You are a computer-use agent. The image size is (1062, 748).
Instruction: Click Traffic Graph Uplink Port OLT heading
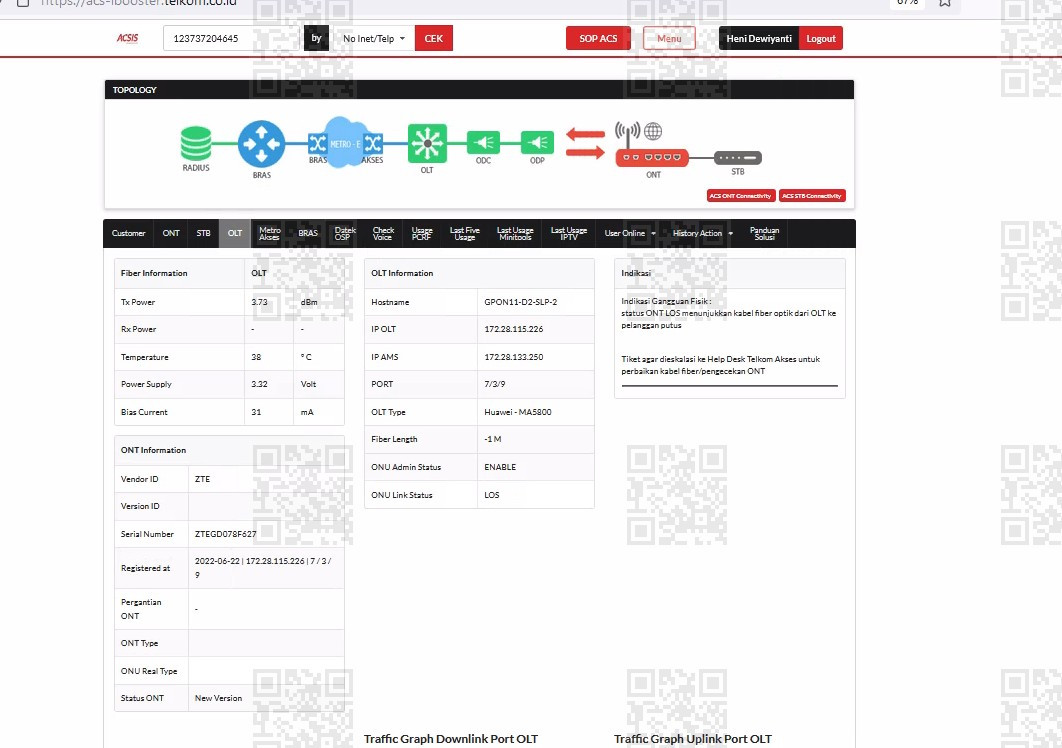coord(693,739)
